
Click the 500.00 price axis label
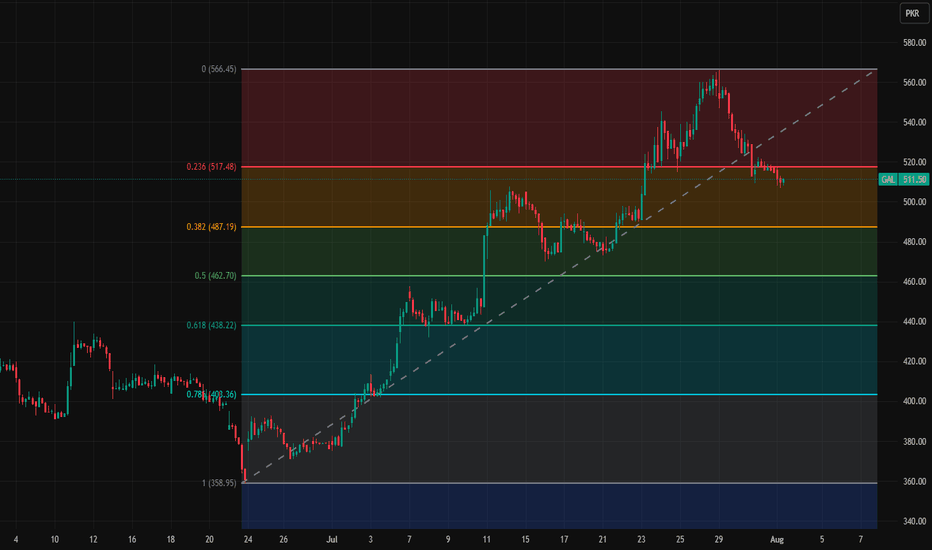[x=914, y=202]
